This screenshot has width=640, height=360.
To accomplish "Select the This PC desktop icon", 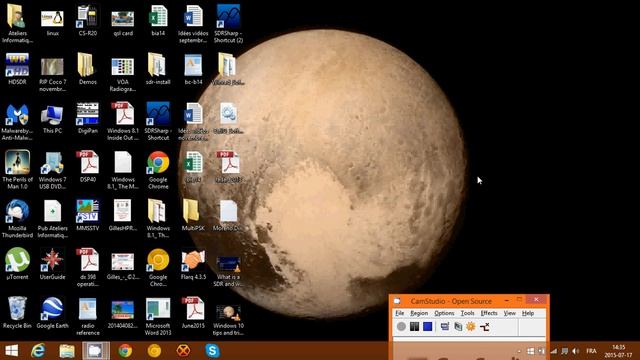I will pos(52,118).
